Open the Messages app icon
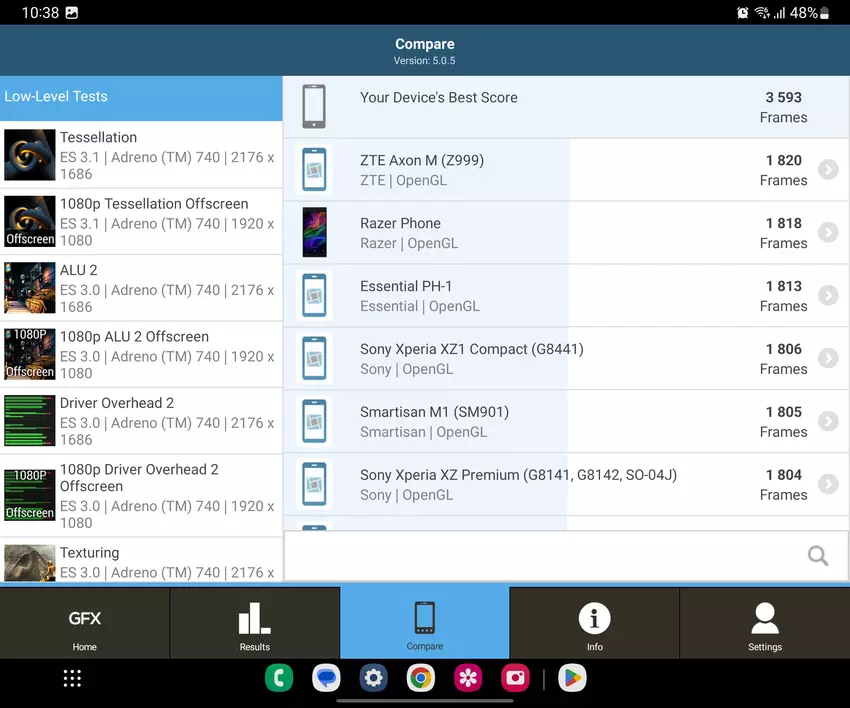 tap(326, 678)
